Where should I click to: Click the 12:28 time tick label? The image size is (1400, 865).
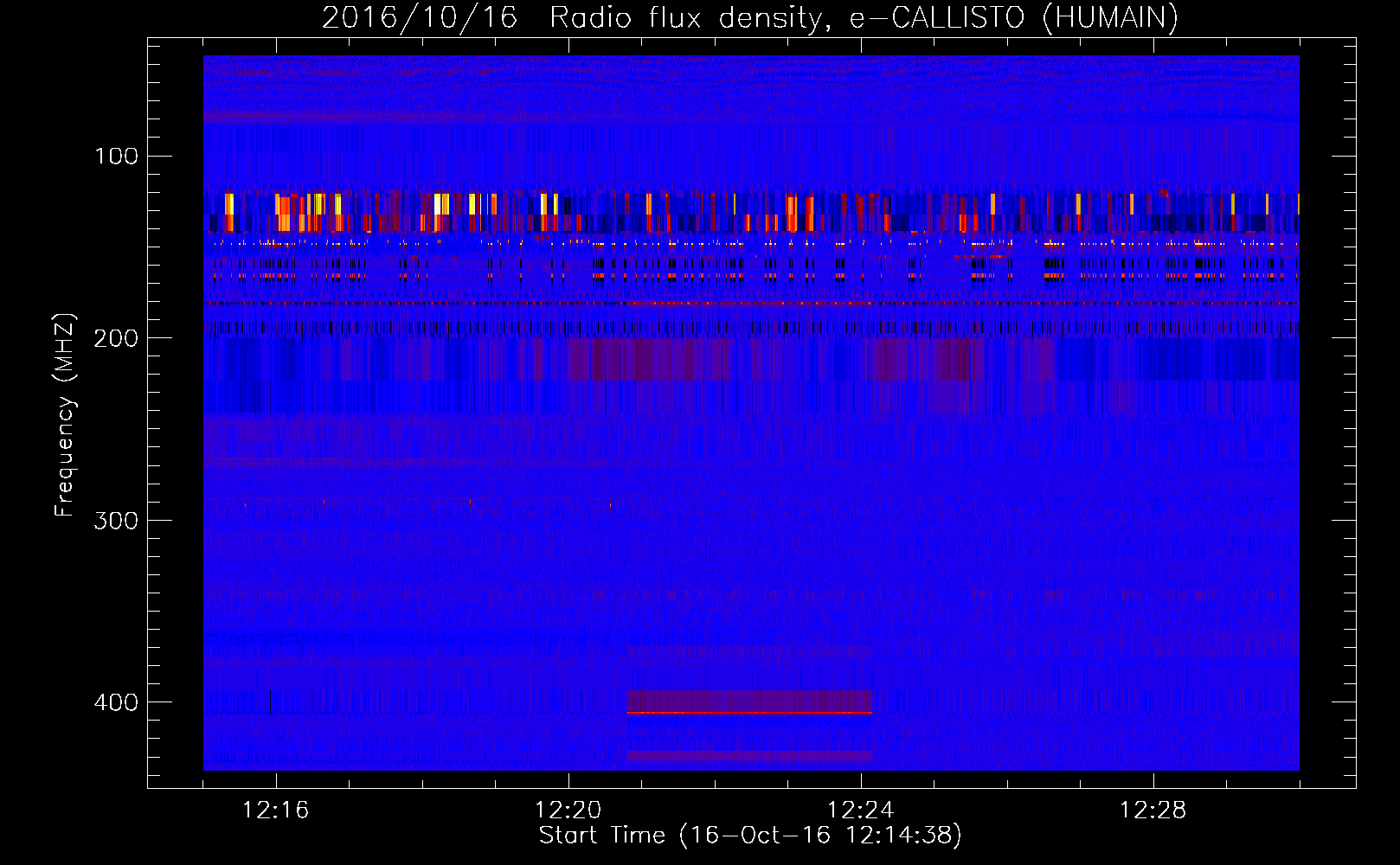[x=1153, y=811]
